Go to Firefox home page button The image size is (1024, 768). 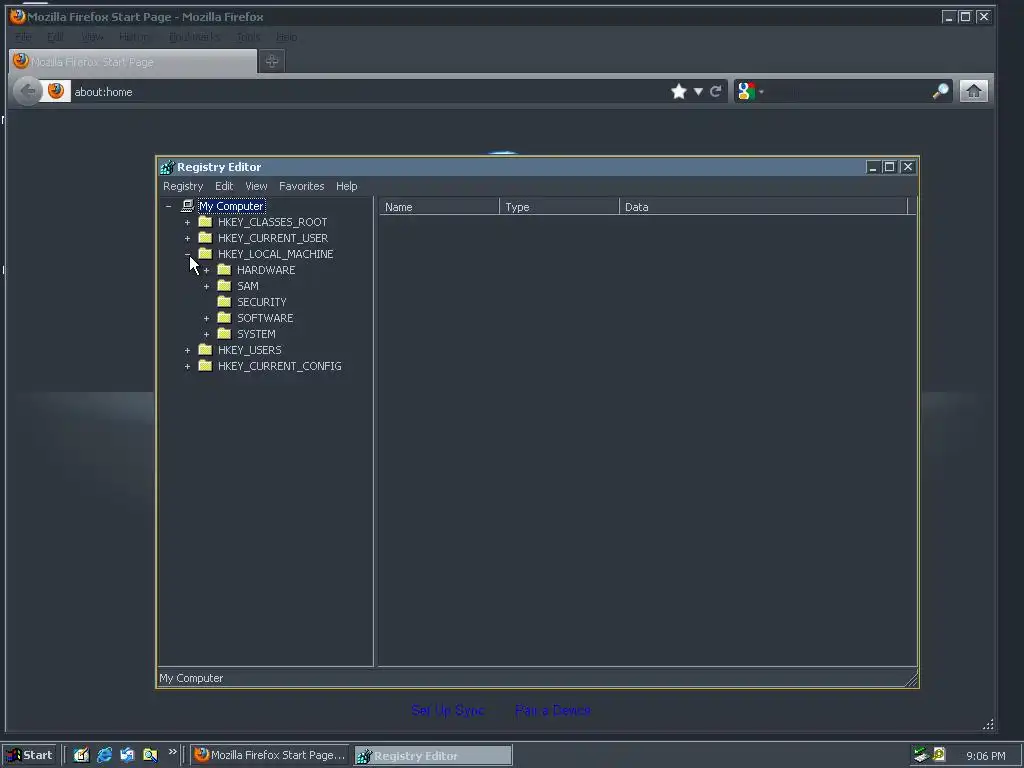pos(974,91)
